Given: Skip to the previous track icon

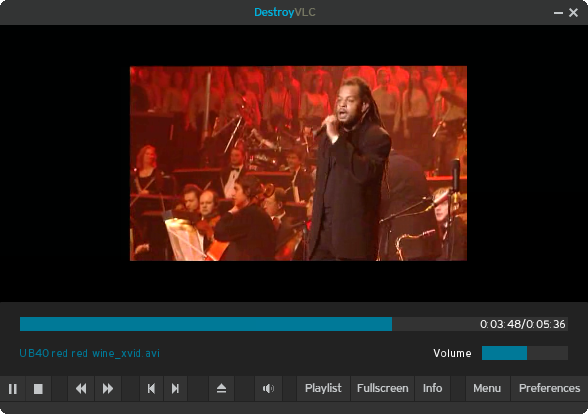Looking at the screenshot, I should pyautogui.click(x=152, y=388).
